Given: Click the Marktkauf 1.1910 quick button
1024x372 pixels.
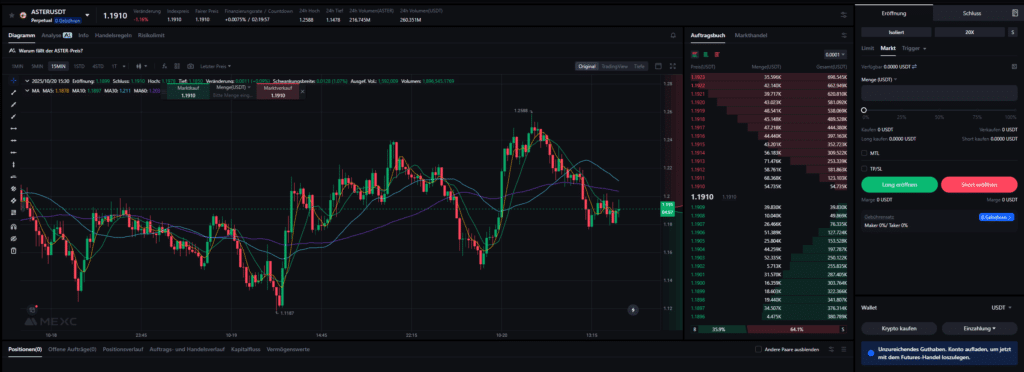Looking at the screenshot, I should pos(188,91).
